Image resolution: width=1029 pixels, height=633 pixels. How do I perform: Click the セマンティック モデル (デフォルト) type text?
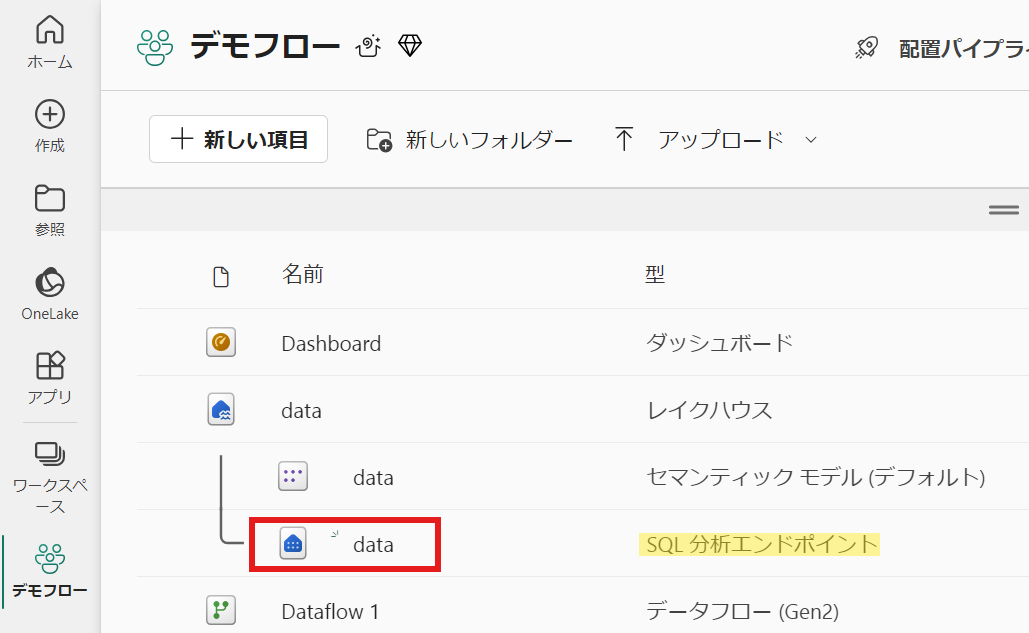point(816,478)
